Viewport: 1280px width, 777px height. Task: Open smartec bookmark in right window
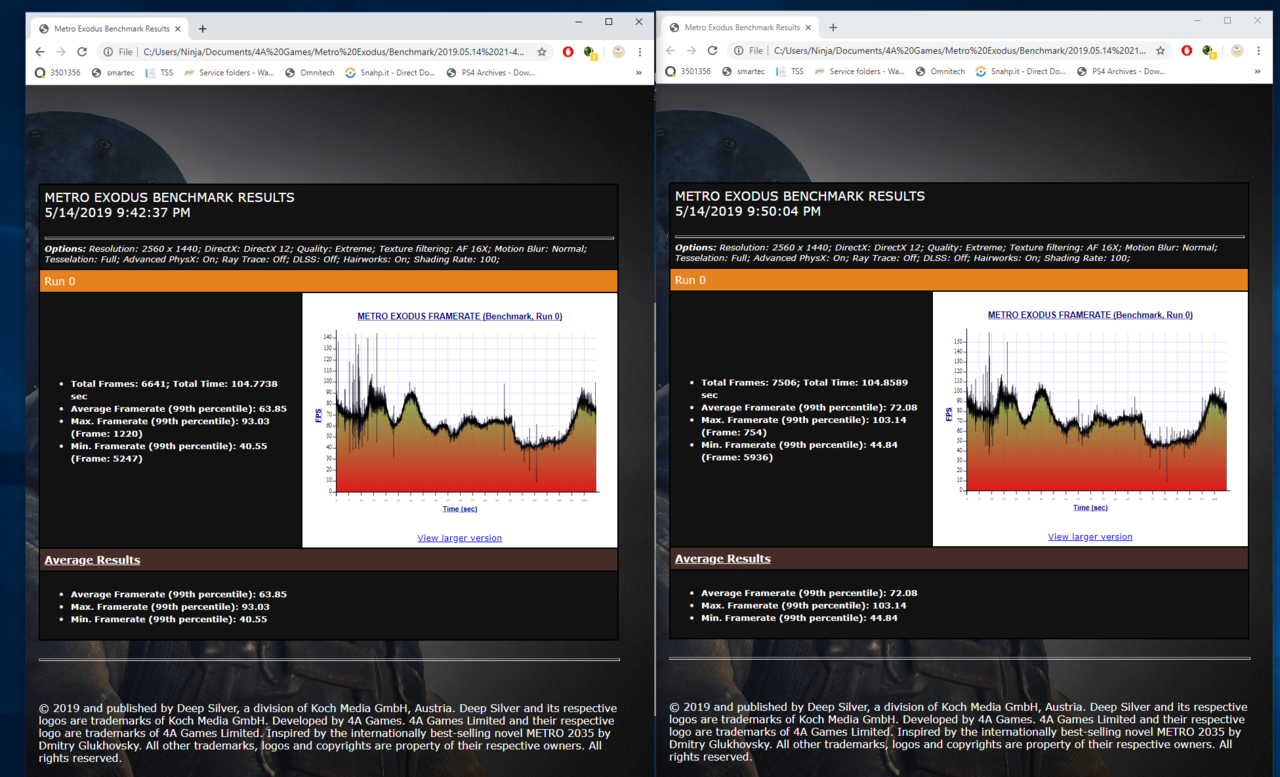743,71
